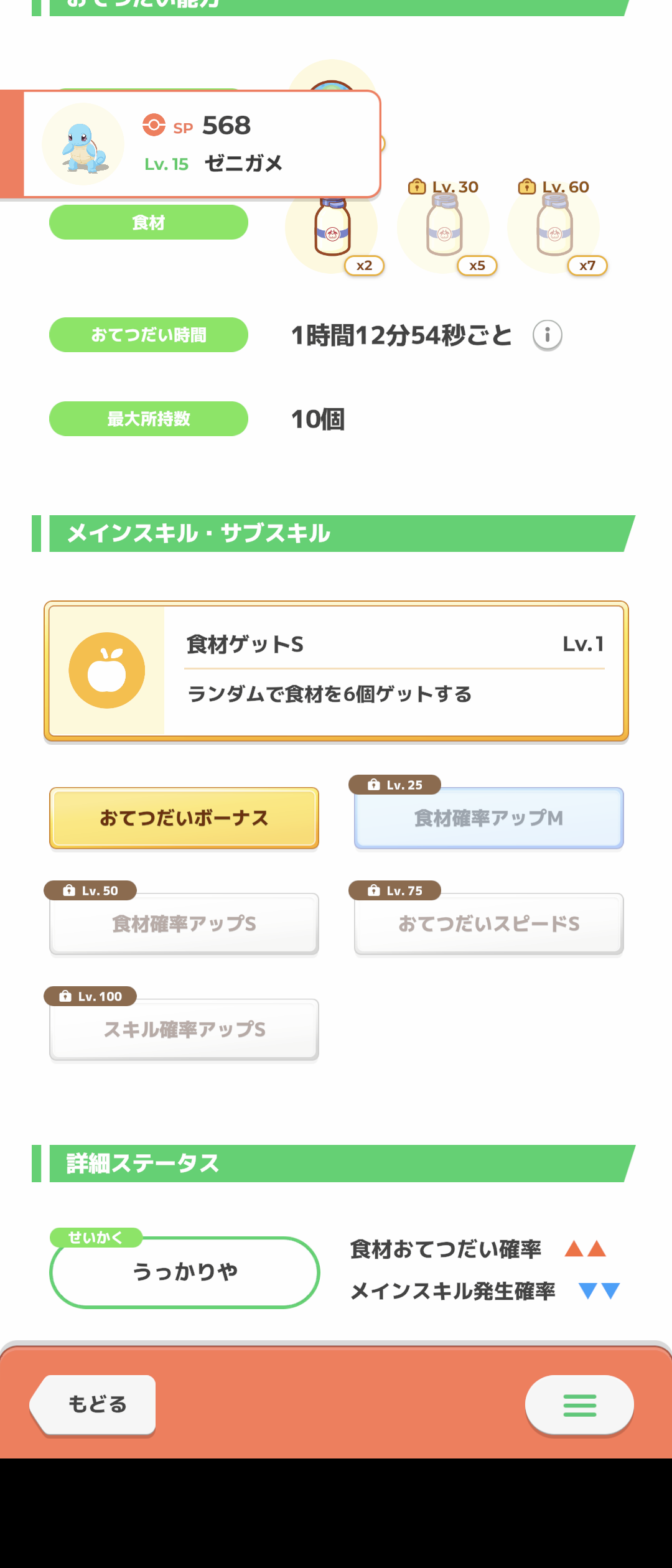Image resolution: width=672 pixels, height=1568 pixels.
Task: Open the hamburger menu button
Action: point(579,1405)
